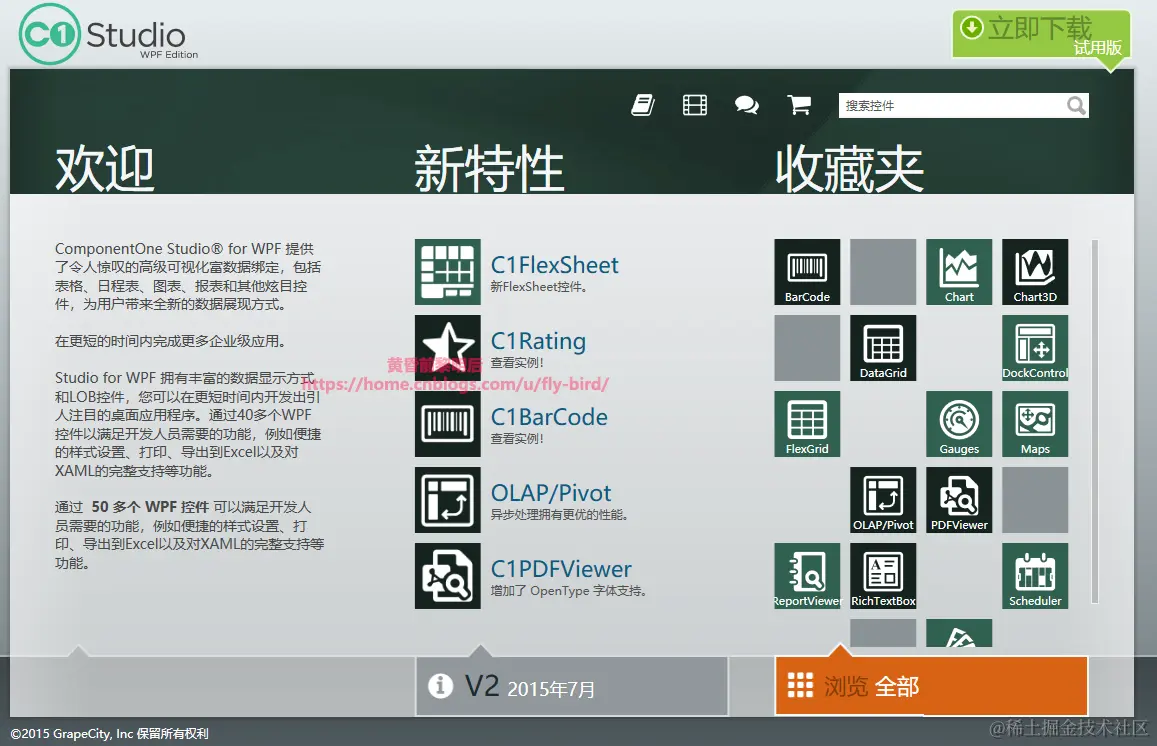Open the Chart favorite tile
Viewport: 1157px width, 746px height.
click(959, 272)
